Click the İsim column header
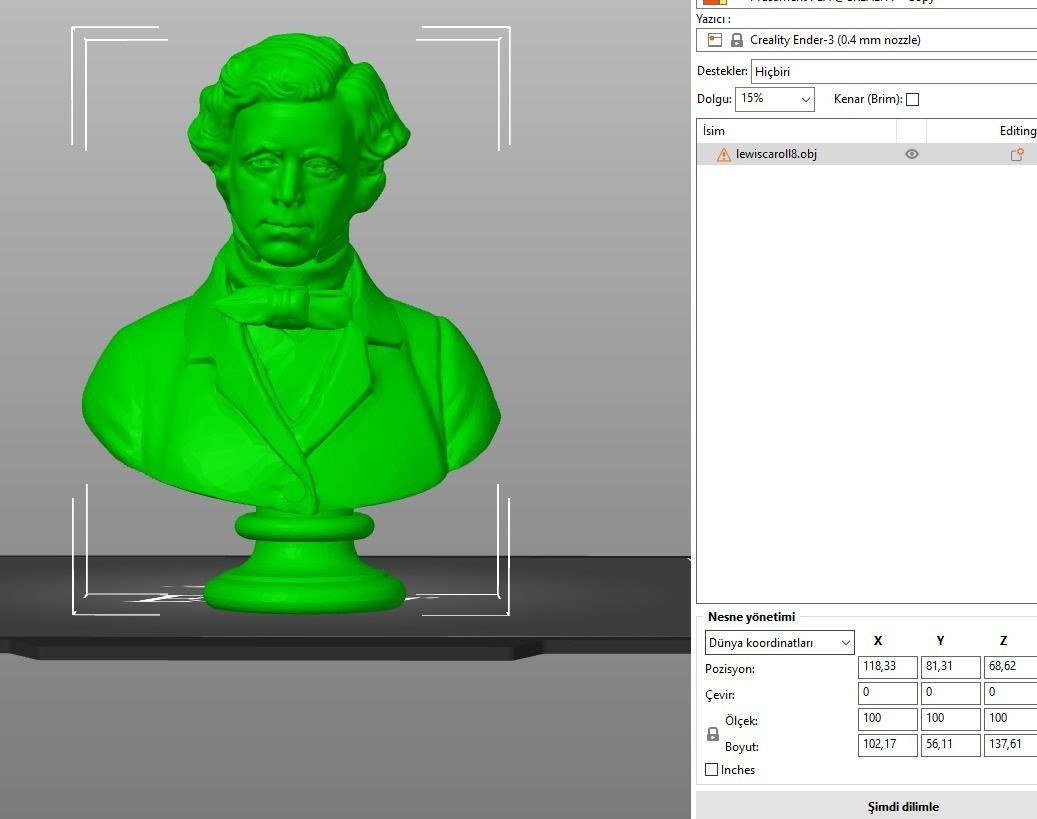 pos(796,131)
